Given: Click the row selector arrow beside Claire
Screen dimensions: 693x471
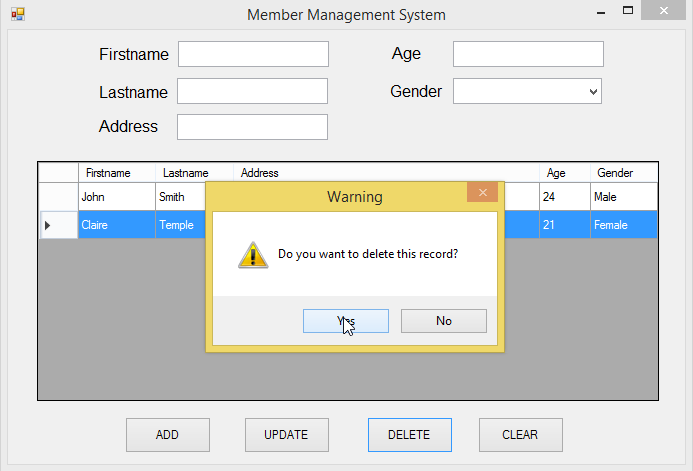Looking at the screenshot, I should [48, 225].
